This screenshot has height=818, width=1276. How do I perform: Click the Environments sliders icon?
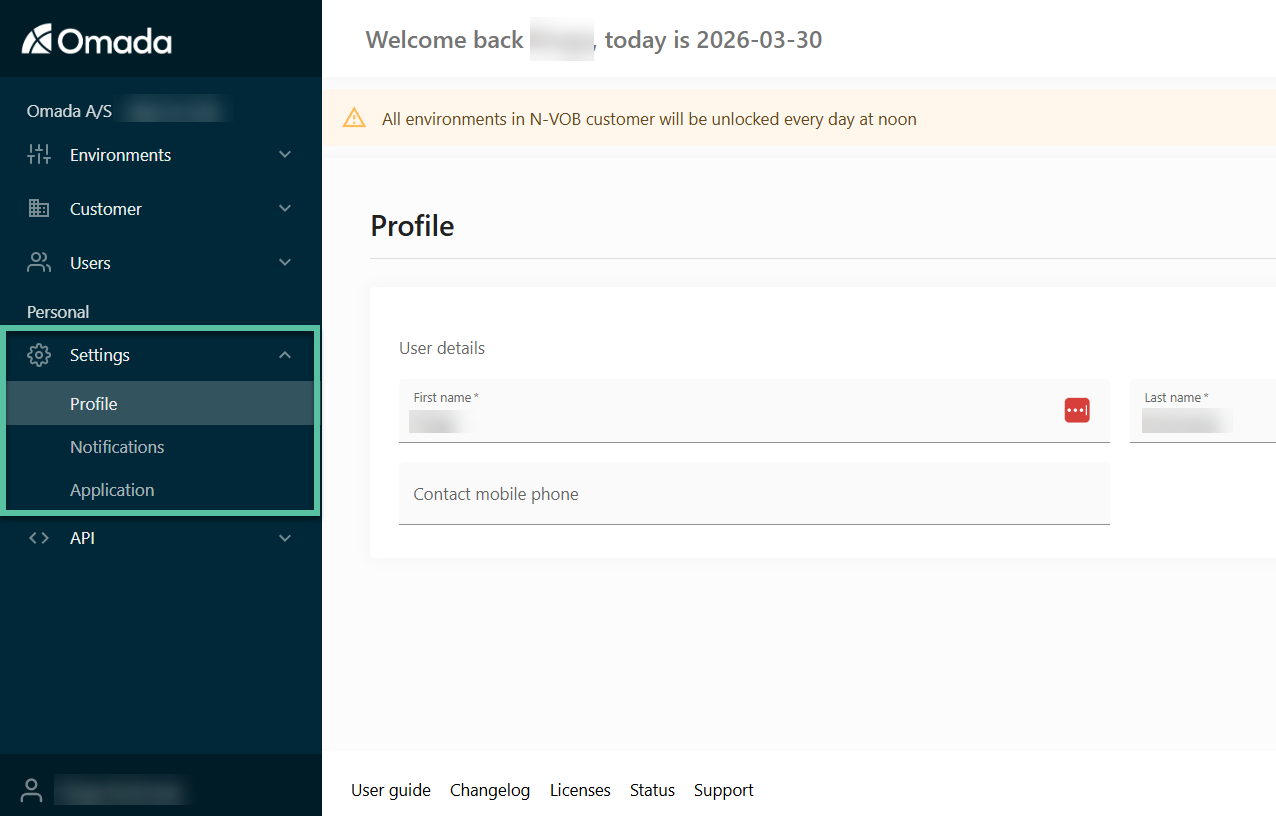[39, 155]
